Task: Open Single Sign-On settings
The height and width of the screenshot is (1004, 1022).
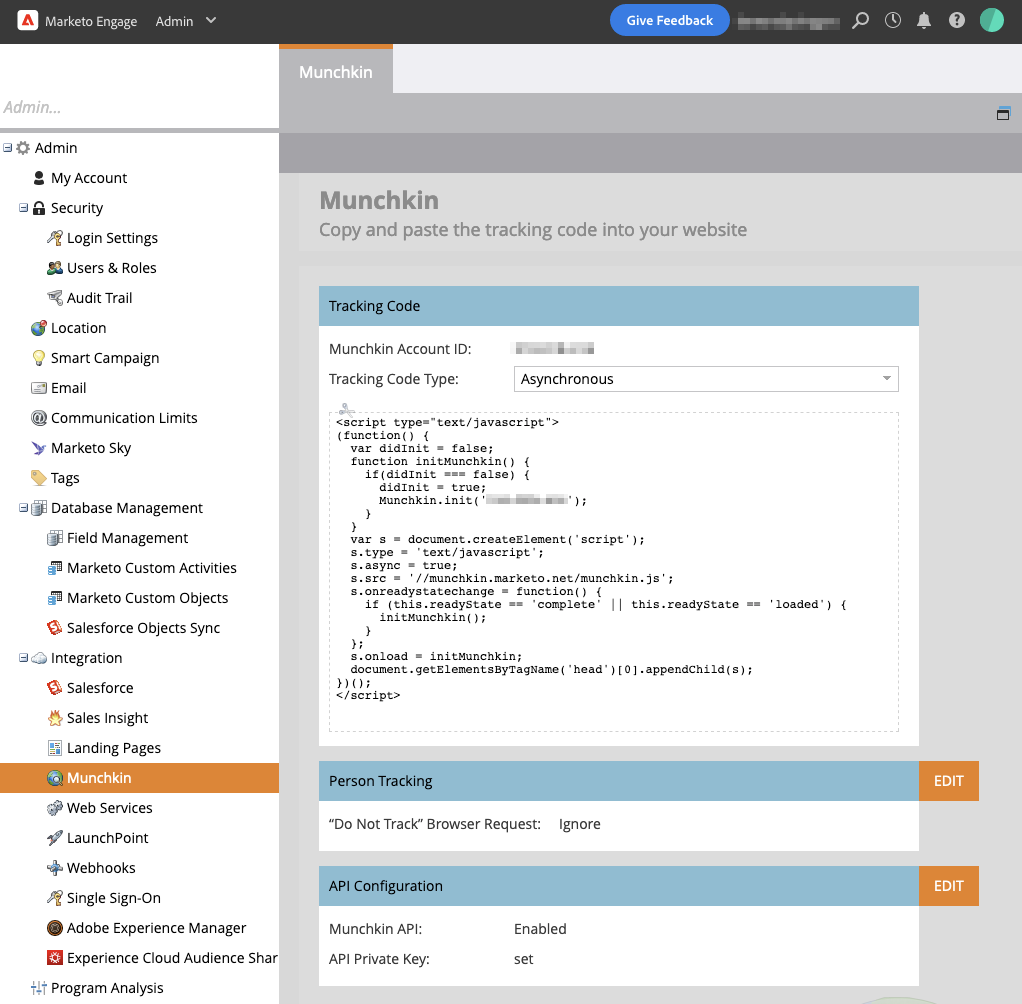Action: (x=113, y=898)
